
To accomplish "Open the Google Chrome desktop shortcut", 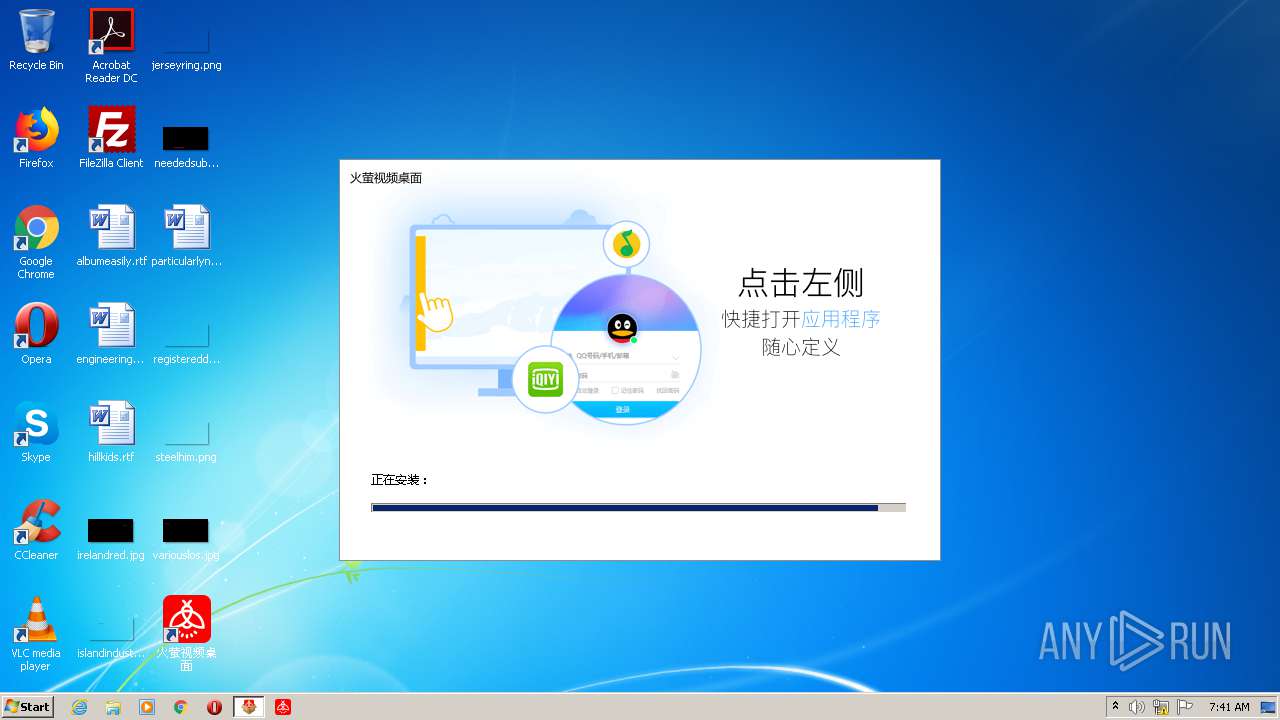I will pyautogui.click(x=36, y=242).
